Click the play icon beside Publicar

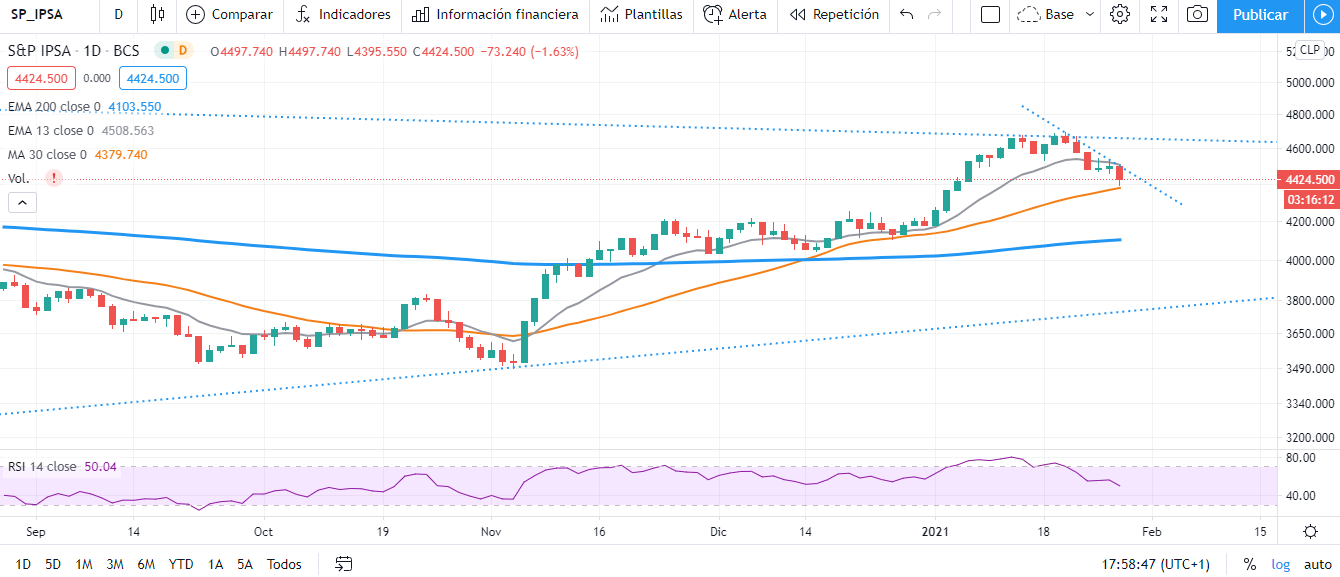1322,15
